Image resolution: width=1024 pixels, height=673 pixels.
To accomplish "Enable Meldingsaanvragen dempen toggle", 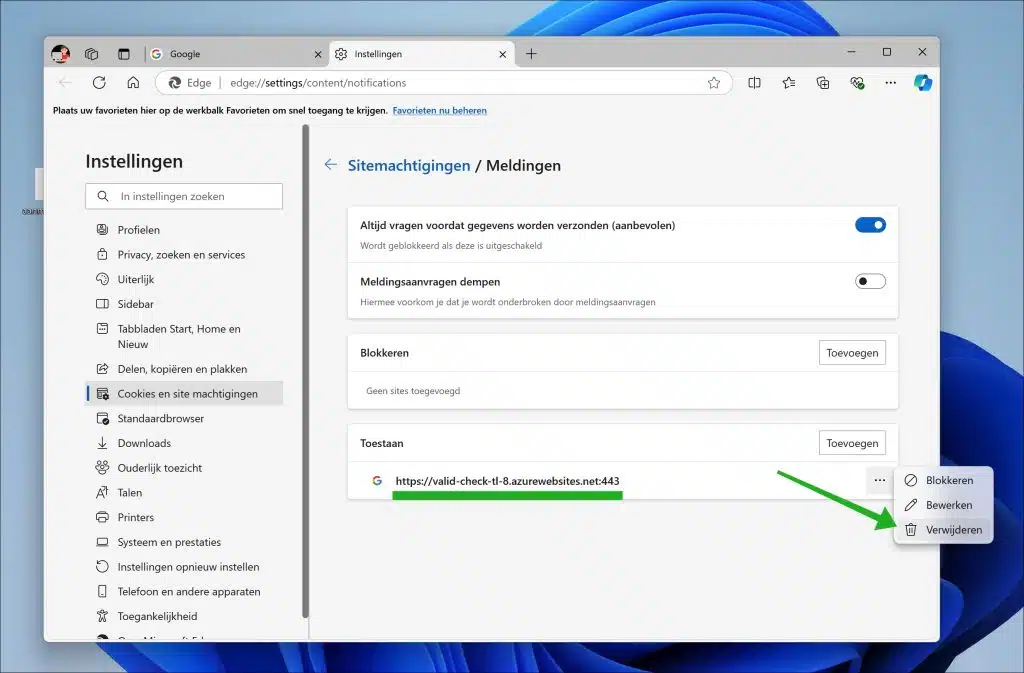I will [871, 281].
